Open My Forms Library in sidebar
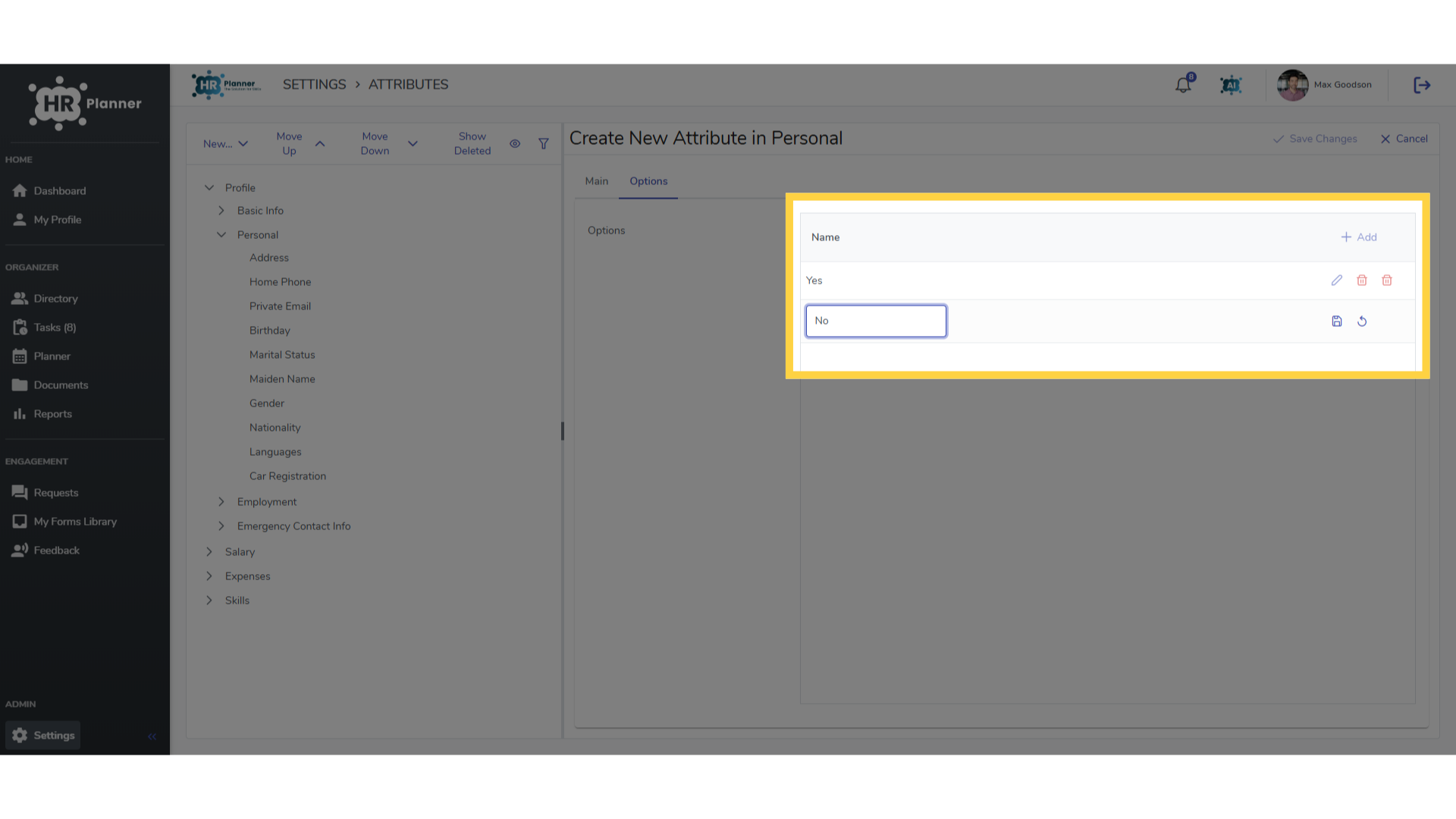Viewport: 1456px width, 819px height. (64, 522)
